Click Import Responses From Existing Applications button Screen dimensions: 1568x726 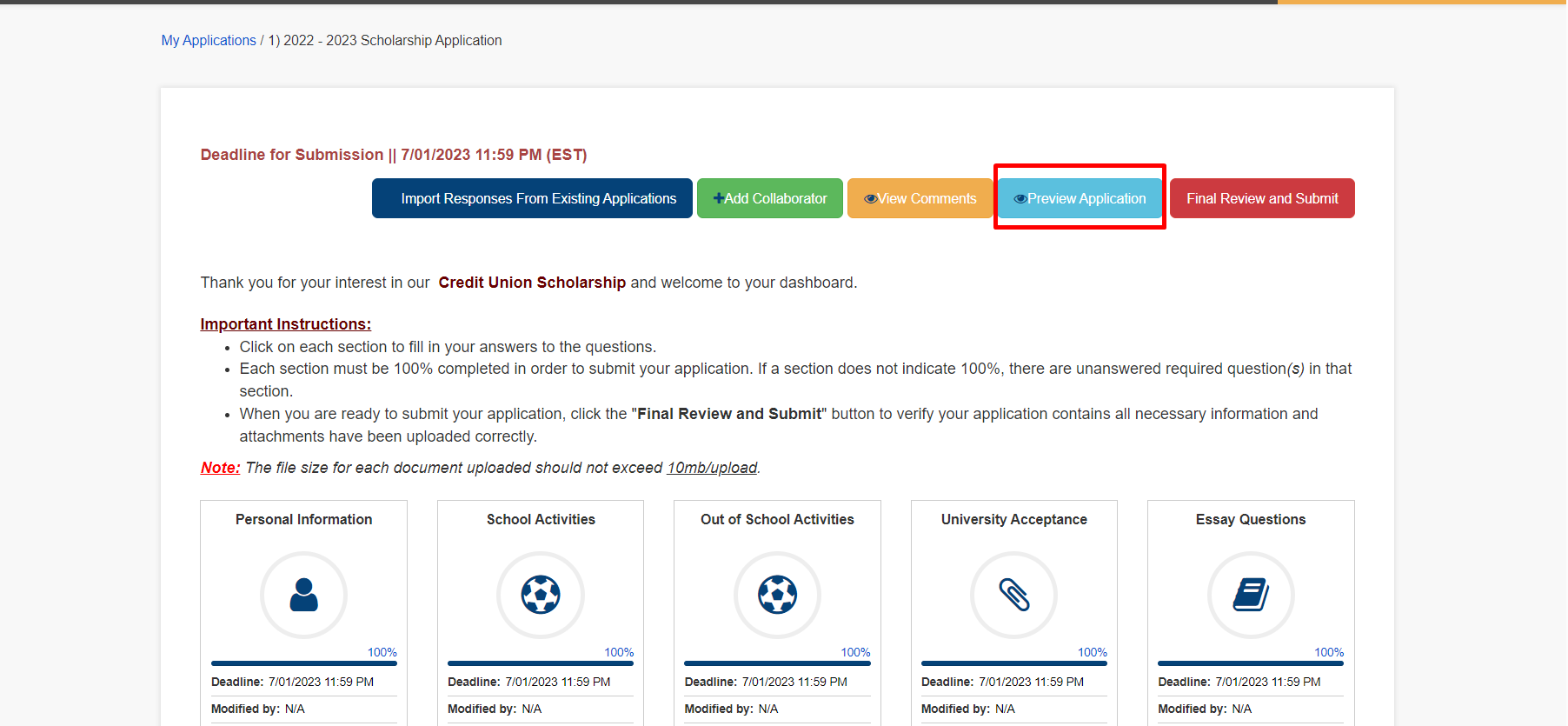click(532, 198)
